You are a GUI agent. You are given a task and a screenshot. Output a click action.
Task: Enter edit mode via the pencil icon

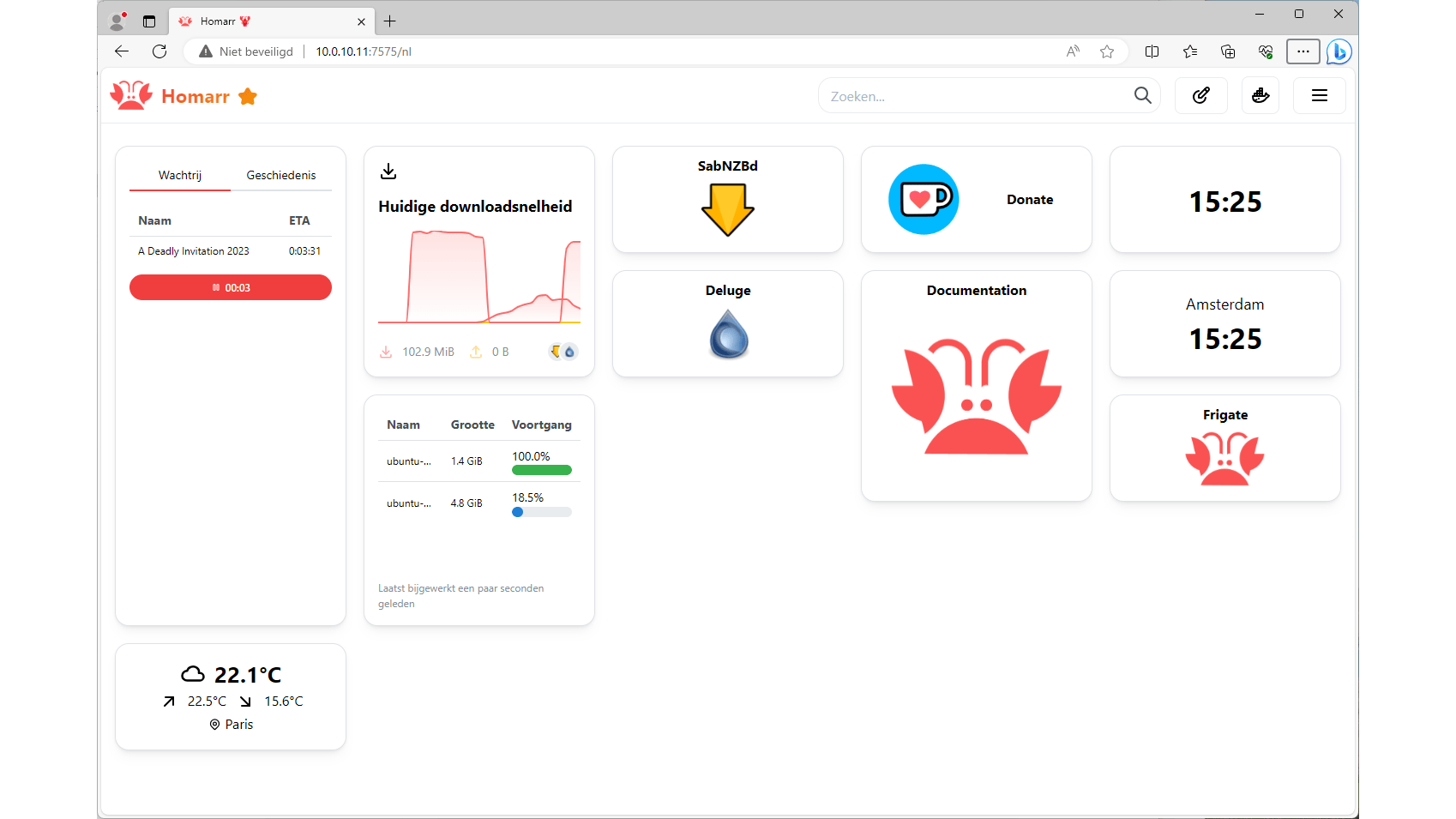tap(1200, 95)
